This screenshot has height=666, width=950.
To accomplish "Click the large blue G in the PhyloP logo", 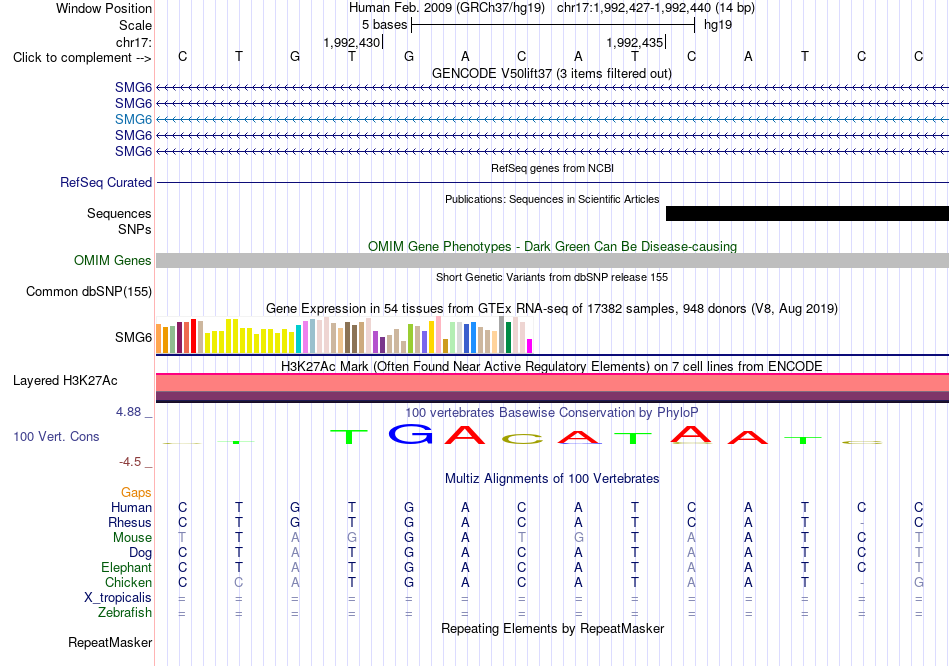I will (410, 434).
